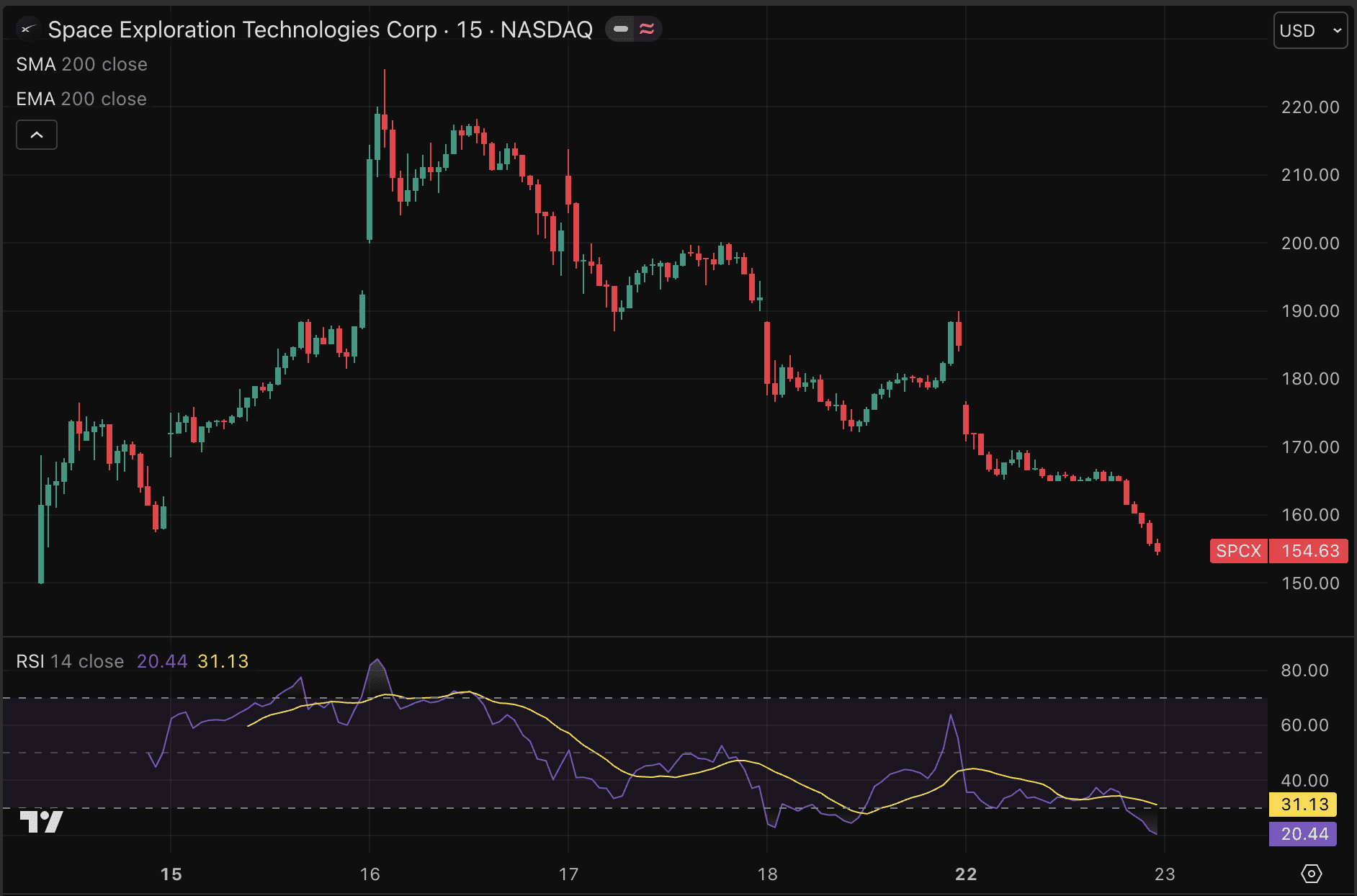Click the 190.00 price axis label

(x=1310, y=311)
